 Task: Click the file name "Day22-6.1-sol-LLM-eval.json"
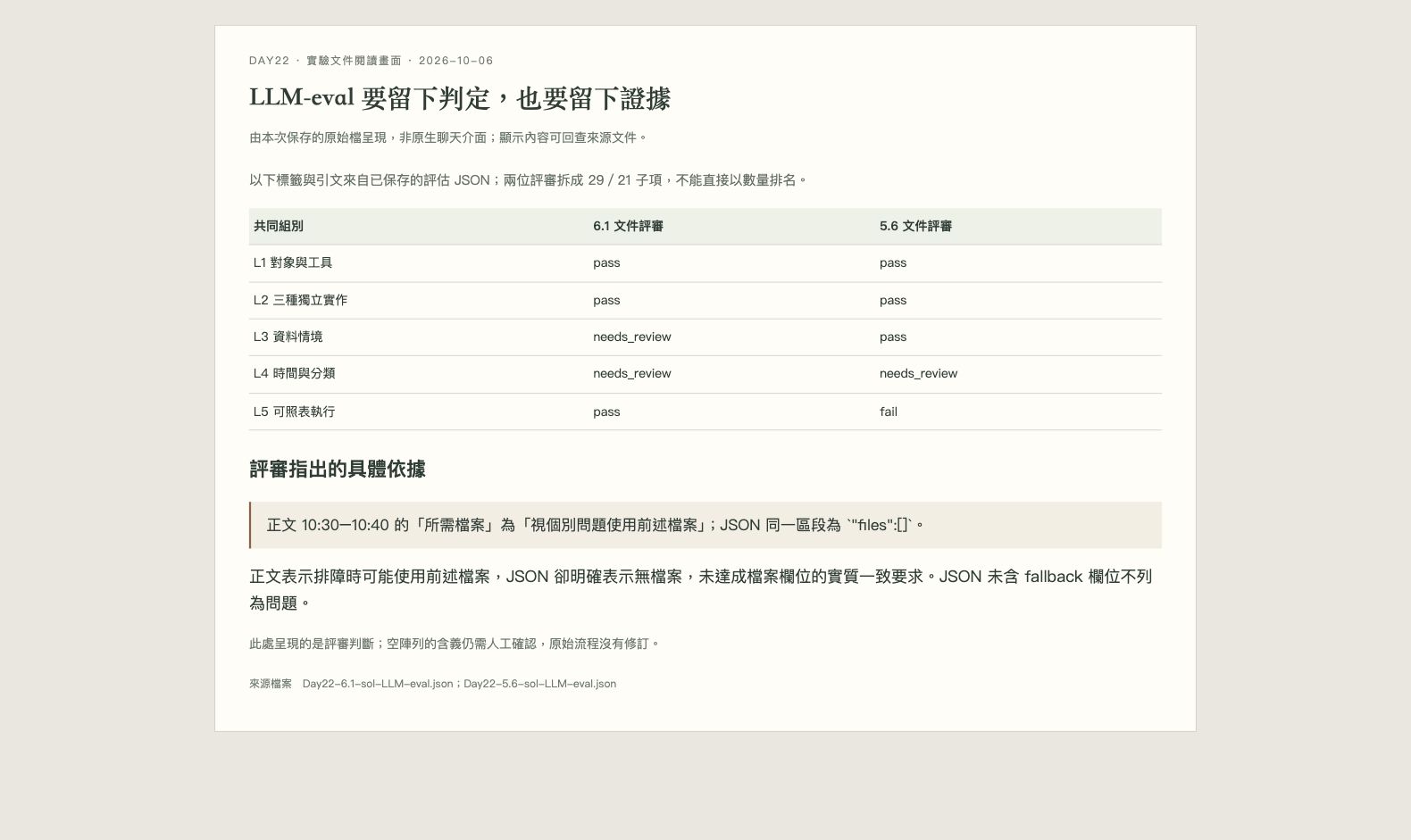[378, 684]
